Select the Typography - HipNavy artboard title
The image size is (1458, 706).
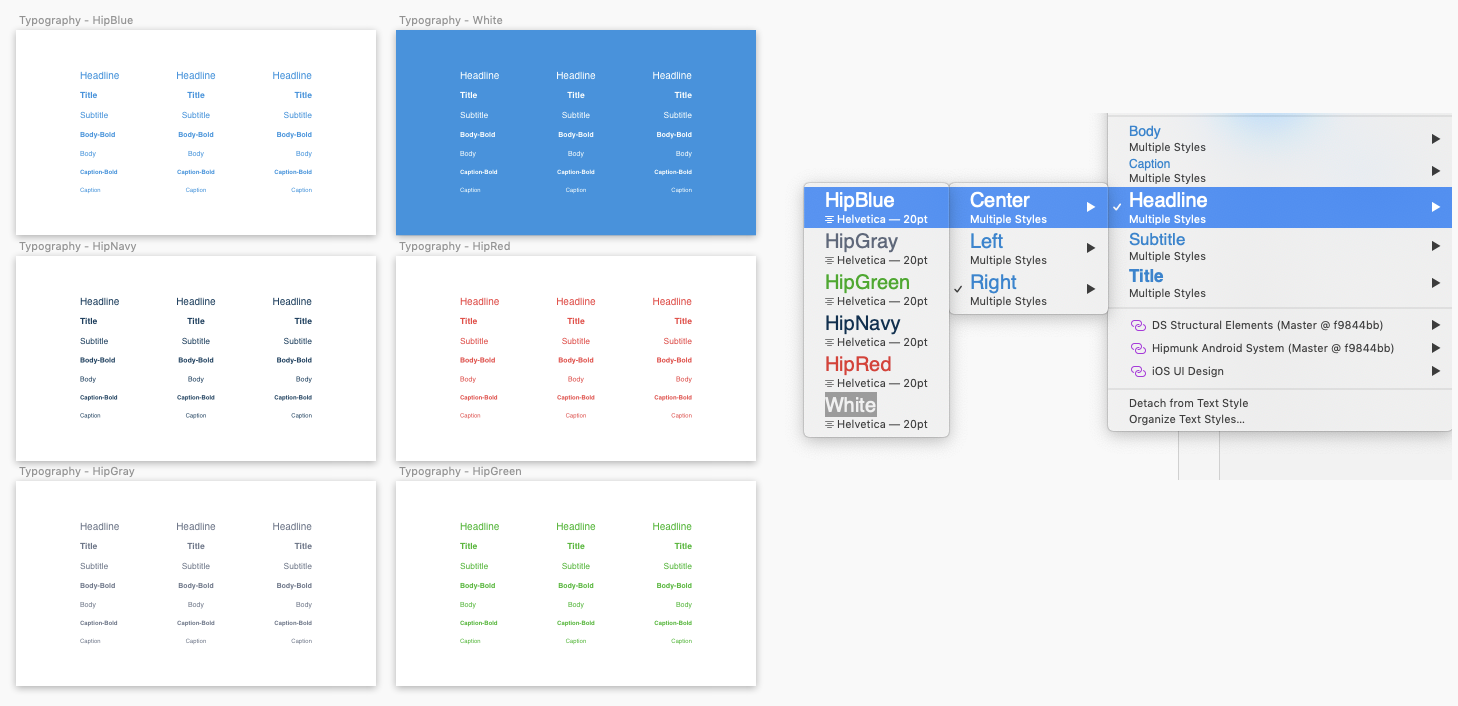pos(78,246)
